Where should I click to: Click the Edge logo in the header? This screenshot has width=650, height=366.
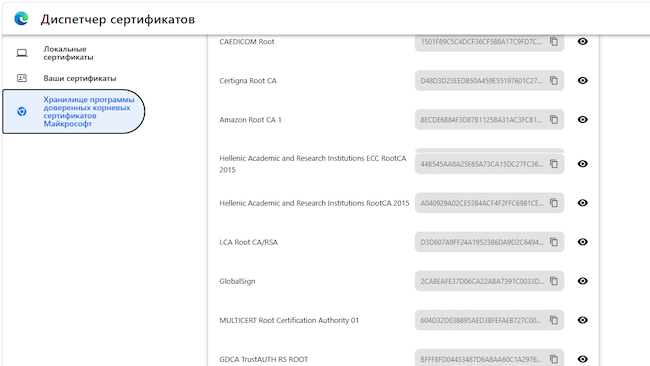tap(21, 19)
